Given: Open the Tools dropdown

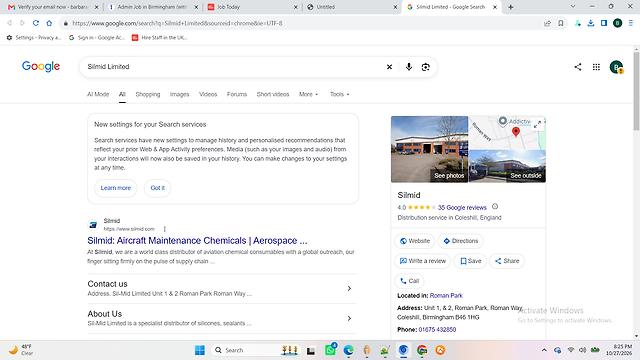Looking at the screenshot, I should (x=340, y=94).
